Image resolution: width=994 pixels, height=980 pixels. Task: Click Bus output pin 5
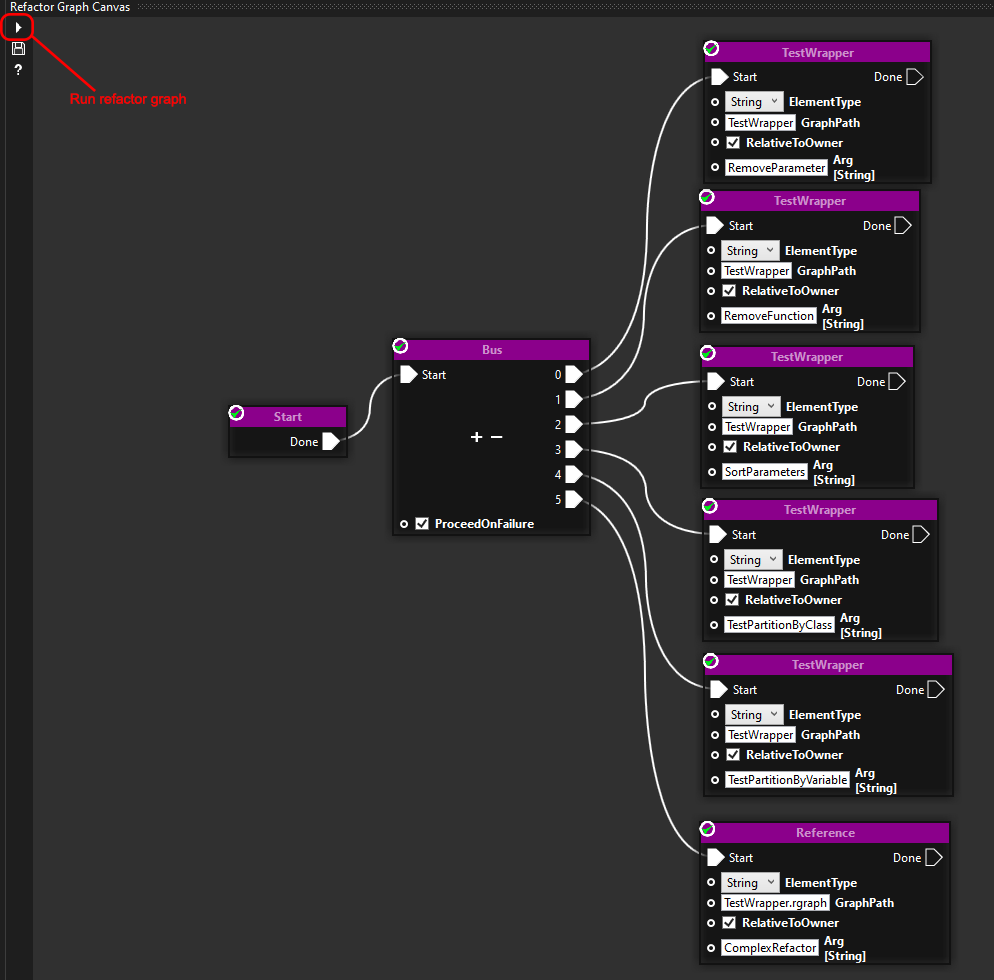(x=573, y=500)
